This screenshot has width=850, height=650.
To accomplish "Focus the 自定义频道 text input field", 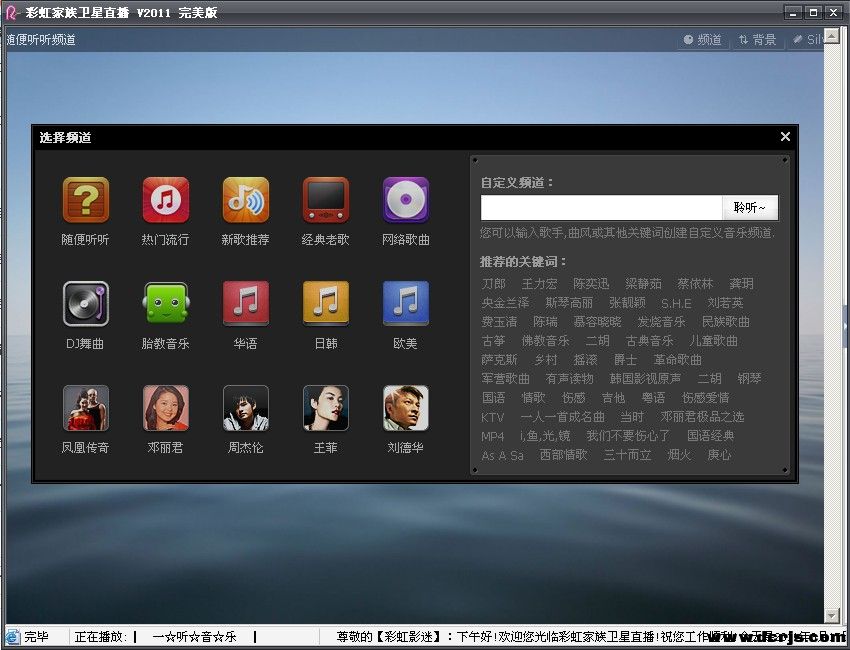I will [601, 208].
